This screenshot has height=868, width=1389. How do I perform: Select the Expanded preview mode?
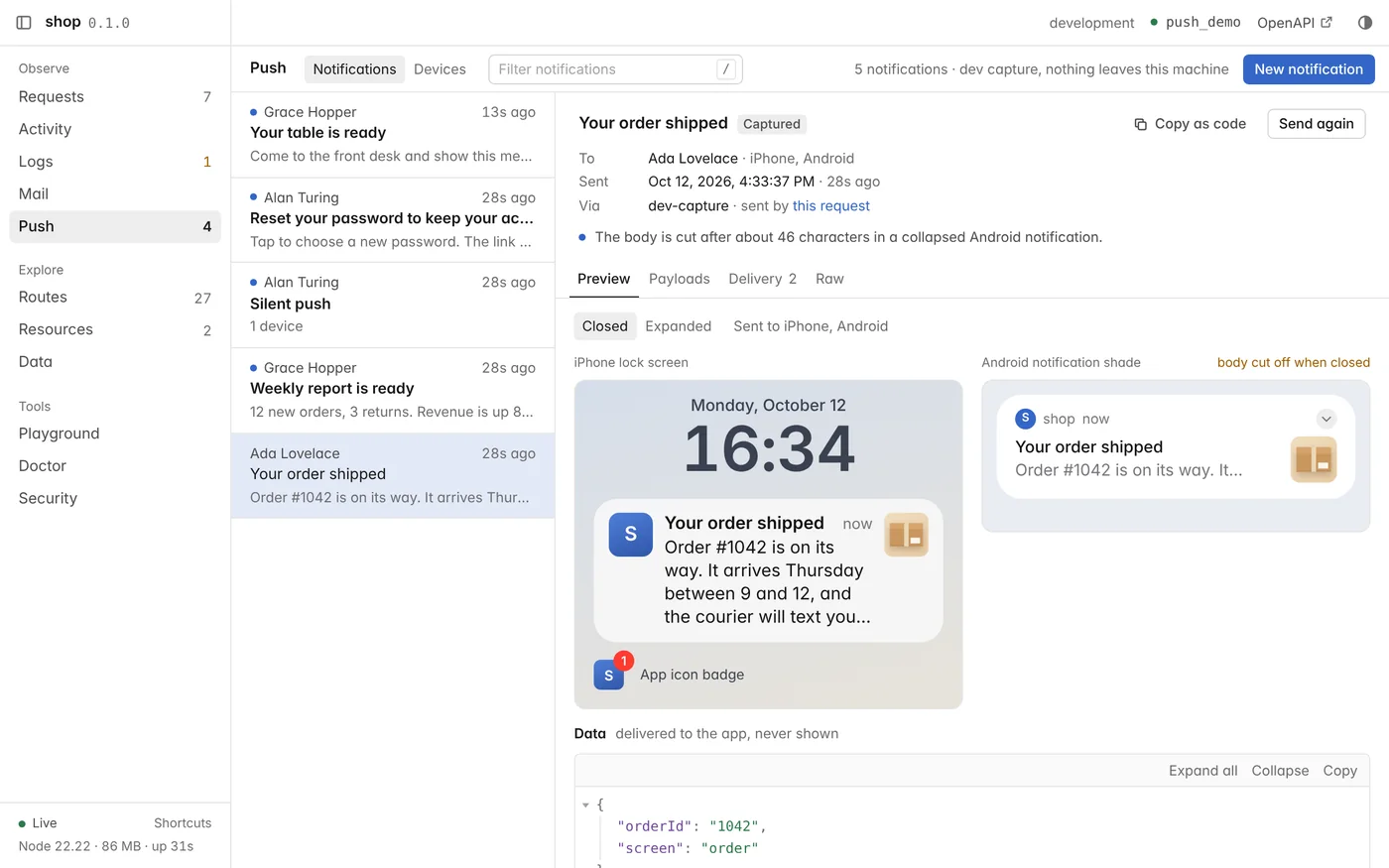click(678, 326)
